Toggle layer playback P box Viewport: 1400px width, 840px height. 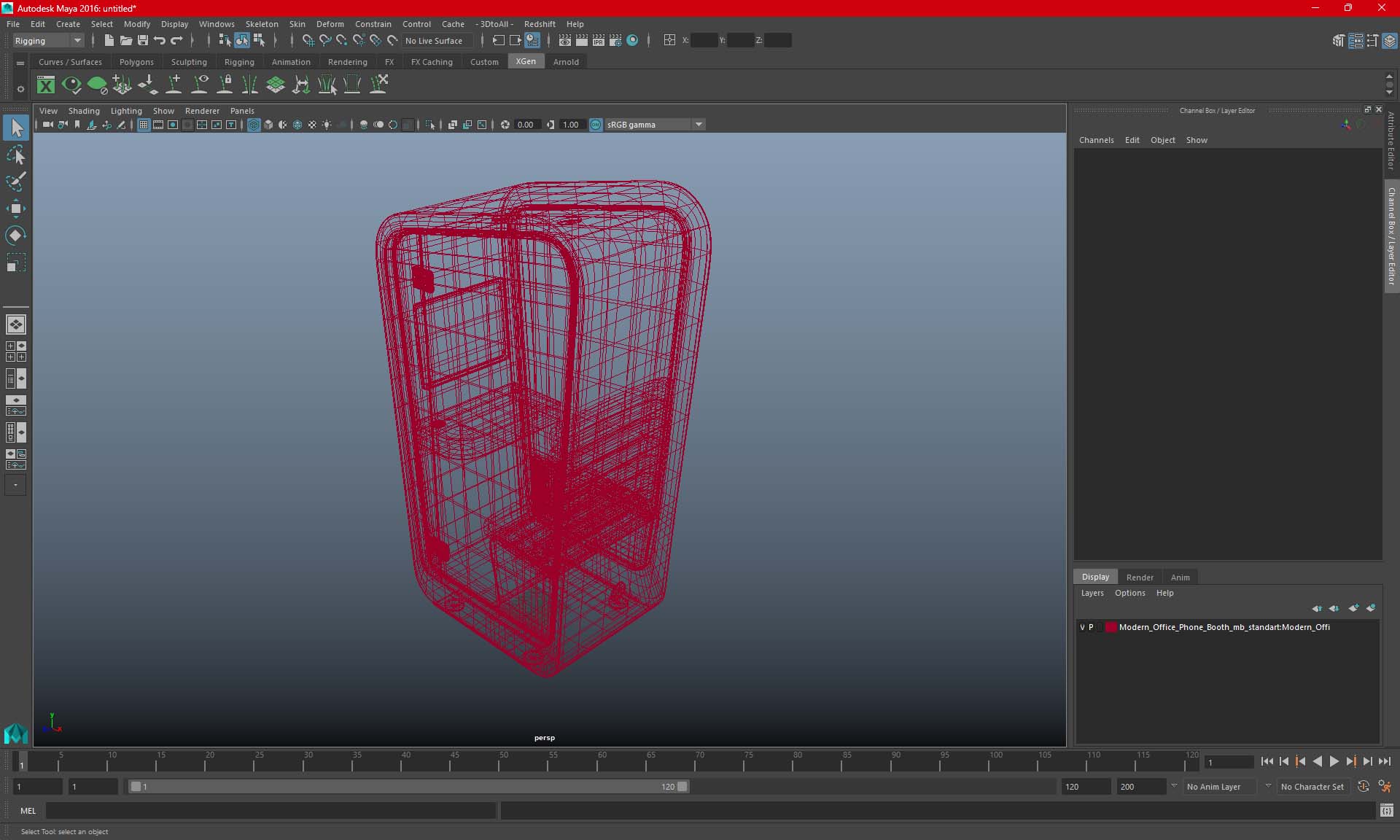pyautogui.click(x=1092, y=627)
